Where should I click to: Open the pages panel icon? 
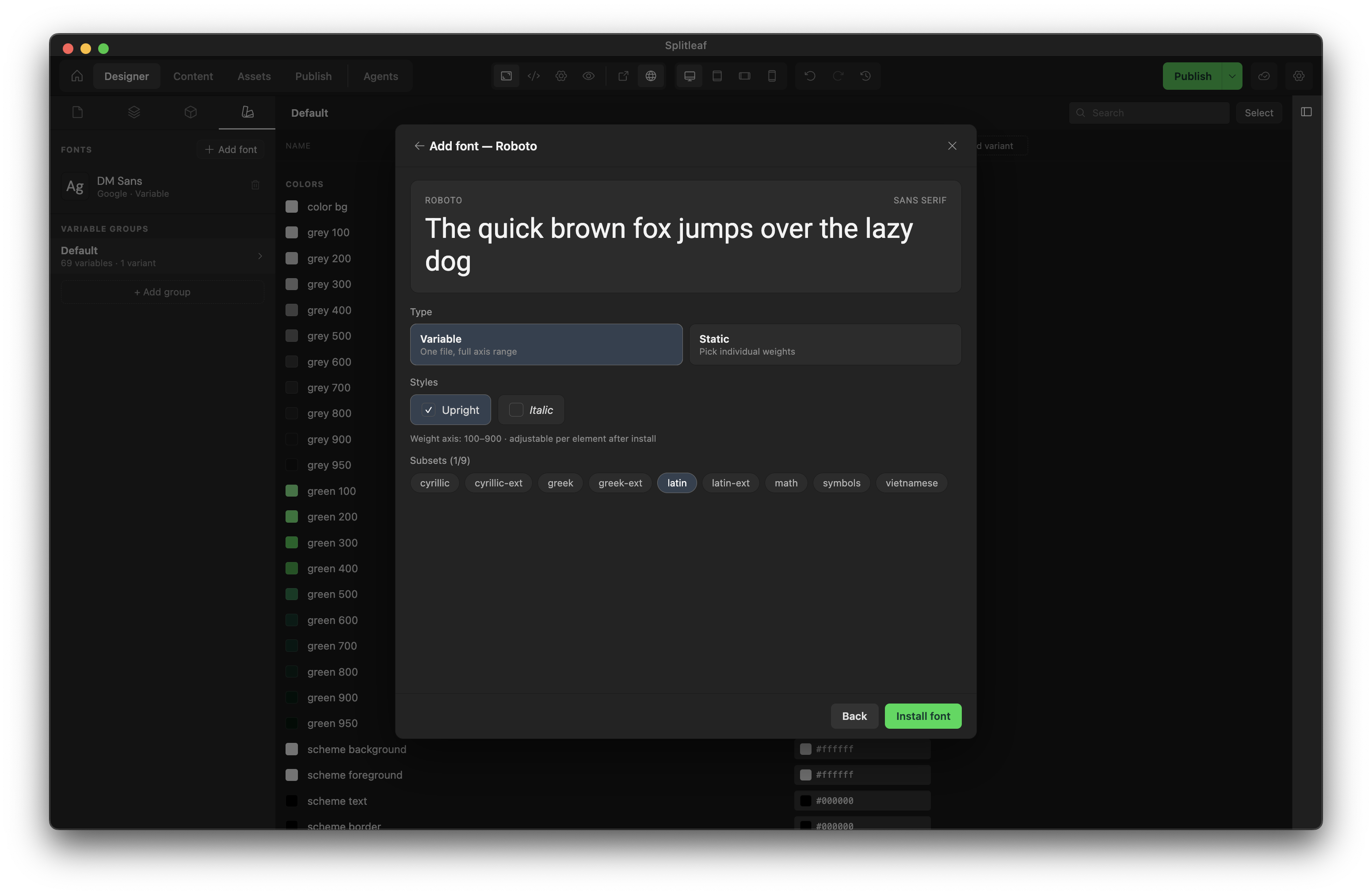(x=77, y=112)
